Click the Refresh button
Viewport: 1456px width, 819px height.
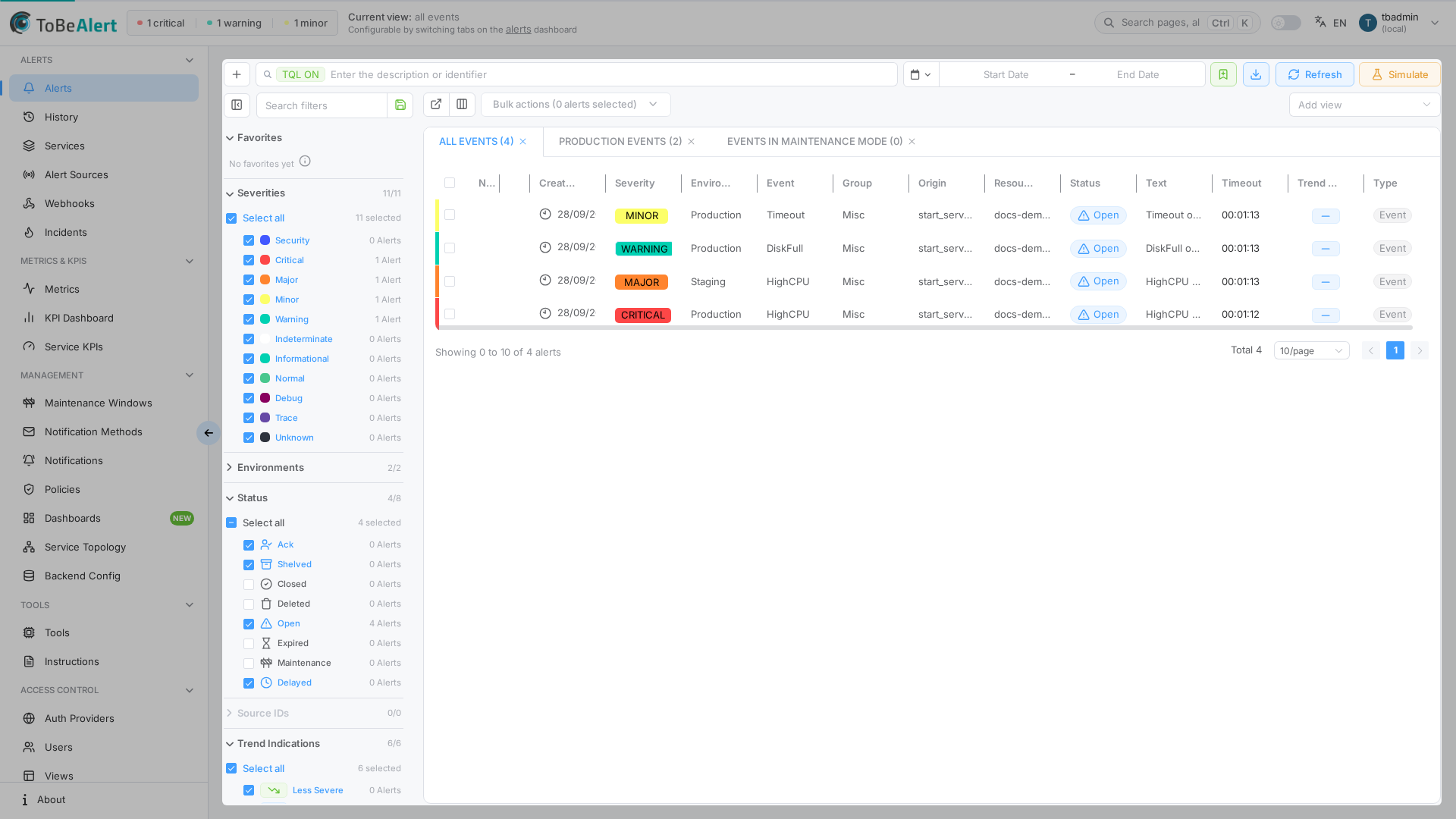[1314, 74]
